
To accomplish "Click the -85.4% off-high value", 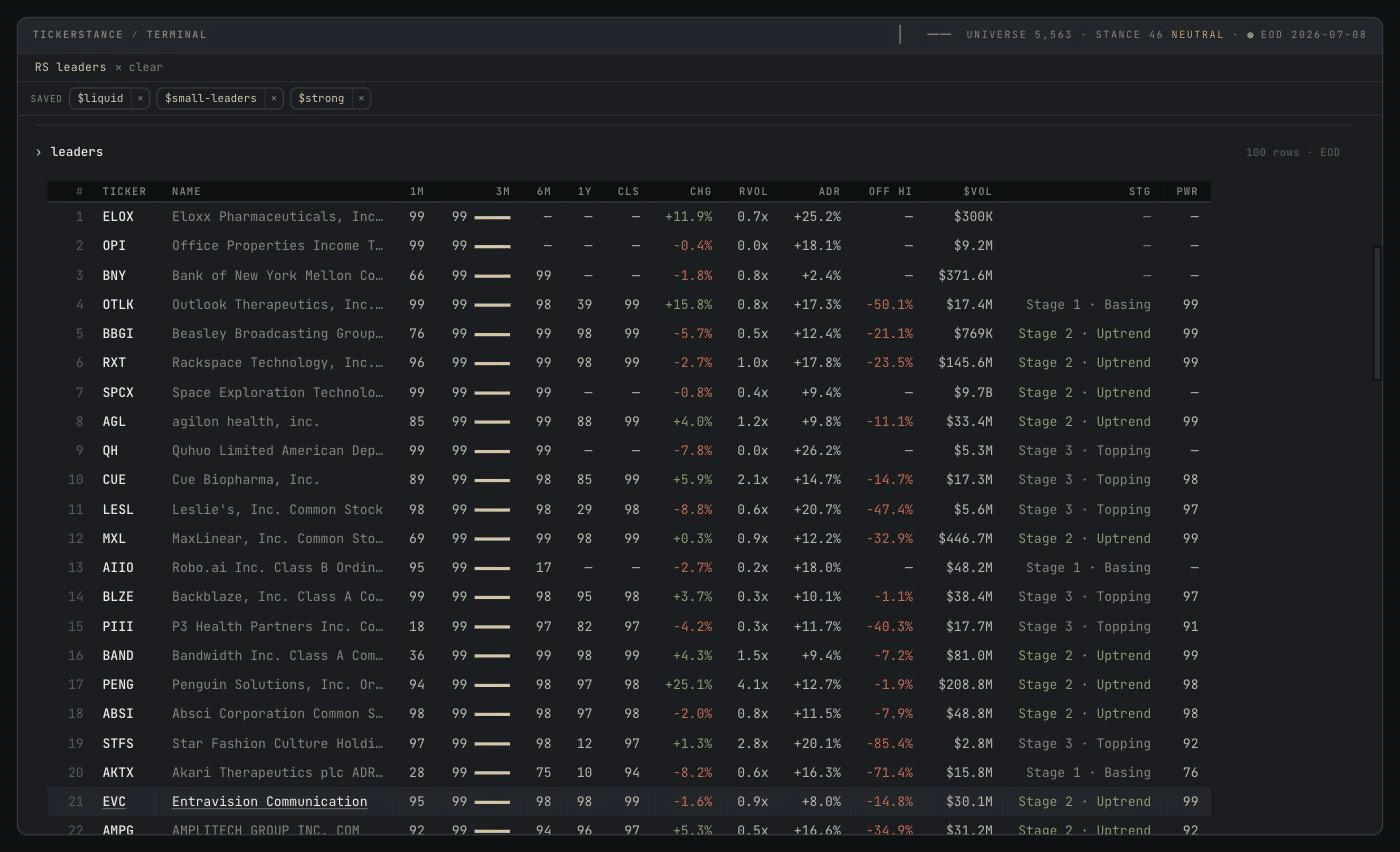I will (889, 743).
